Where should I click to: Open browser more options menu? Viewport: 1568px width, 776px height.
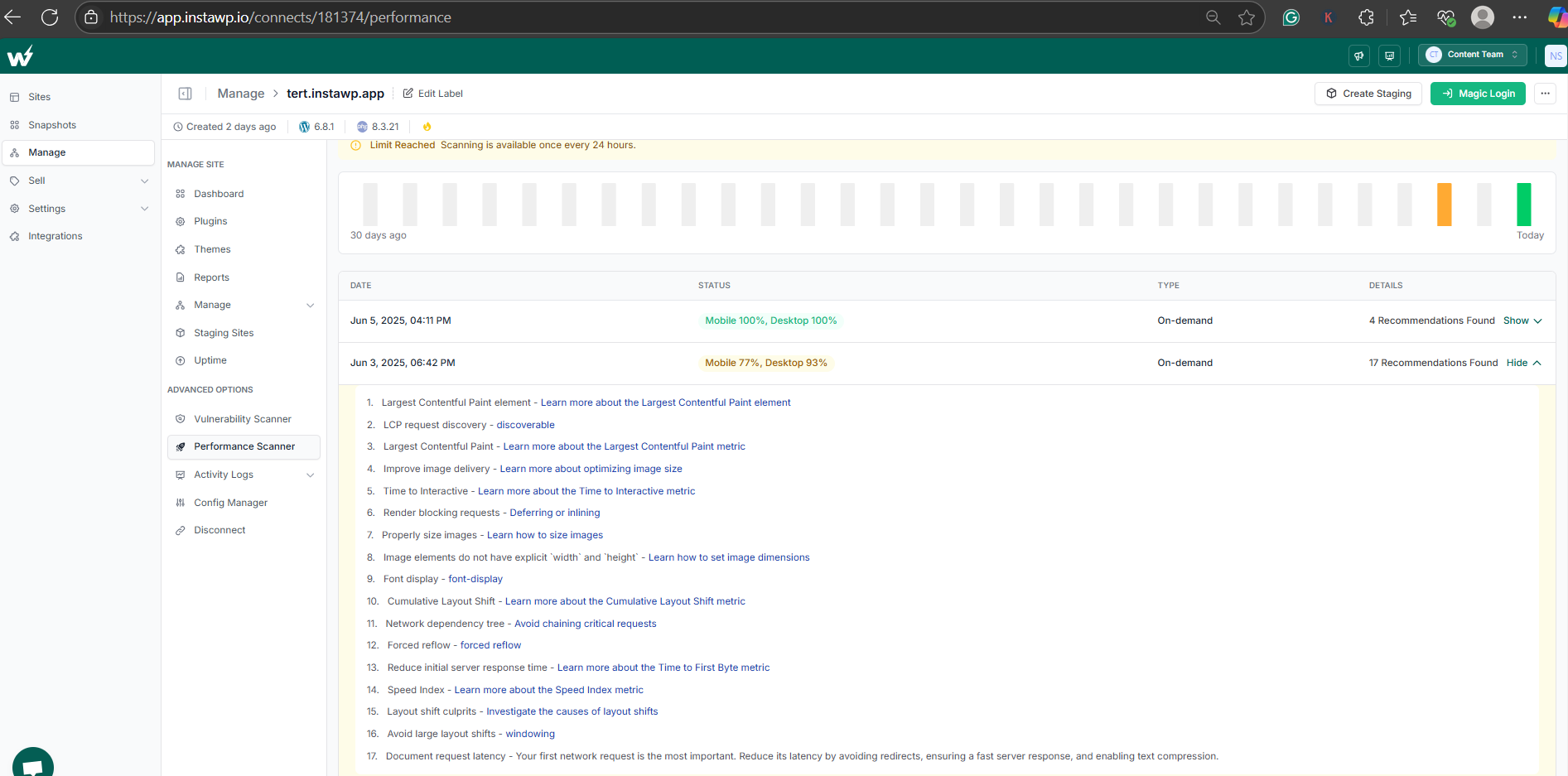[x=1519, y=17]
